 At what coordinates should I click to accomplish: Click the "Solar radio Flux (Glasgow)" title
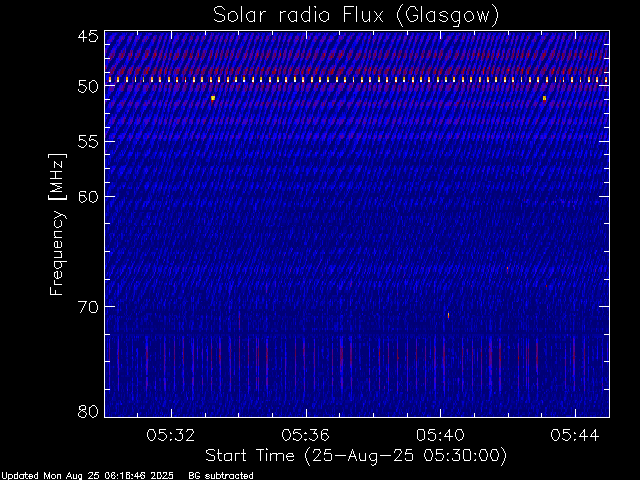coord(356,16)
